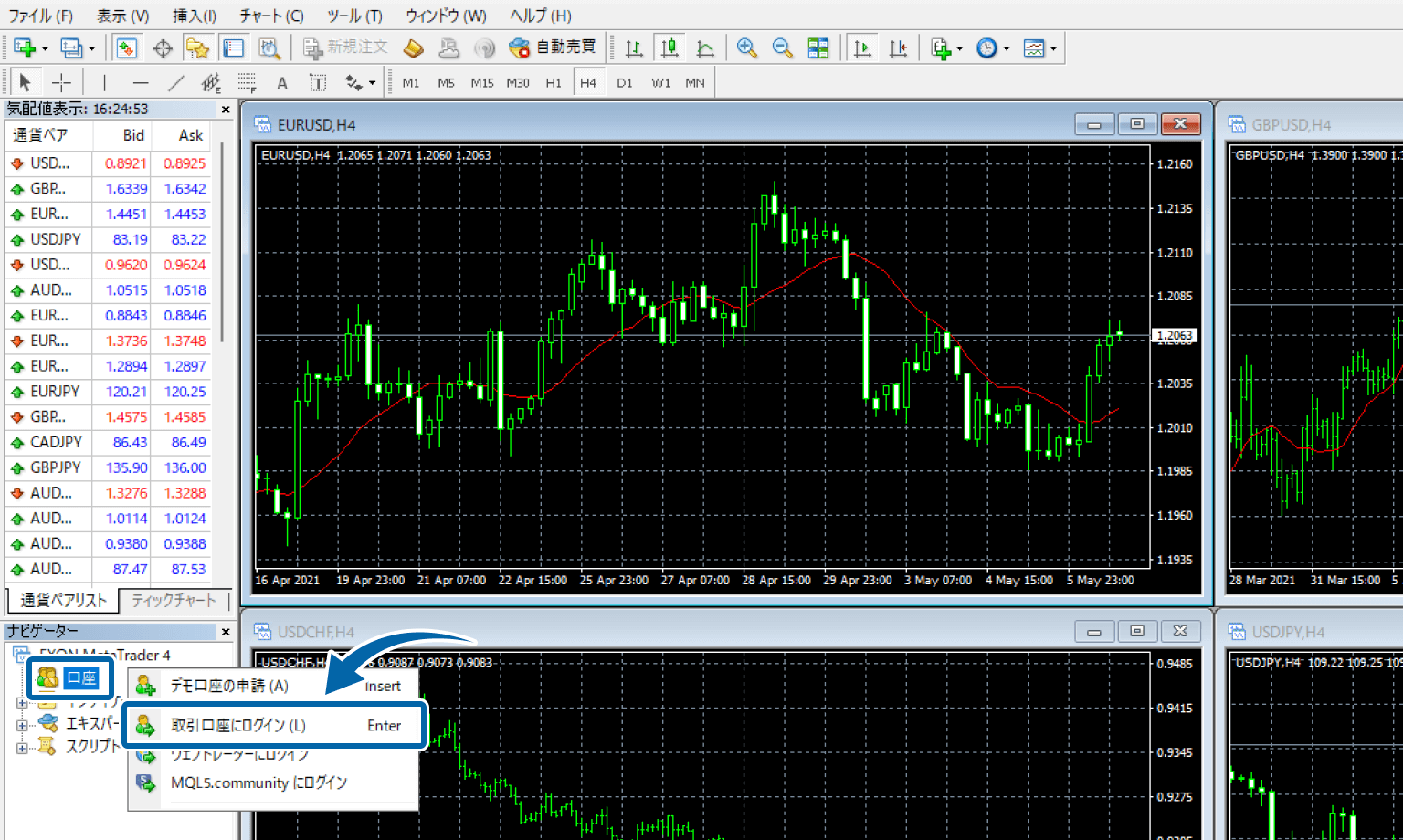
Task: Open the Periods clock dropdown arrow
Action: [1007, 48]
